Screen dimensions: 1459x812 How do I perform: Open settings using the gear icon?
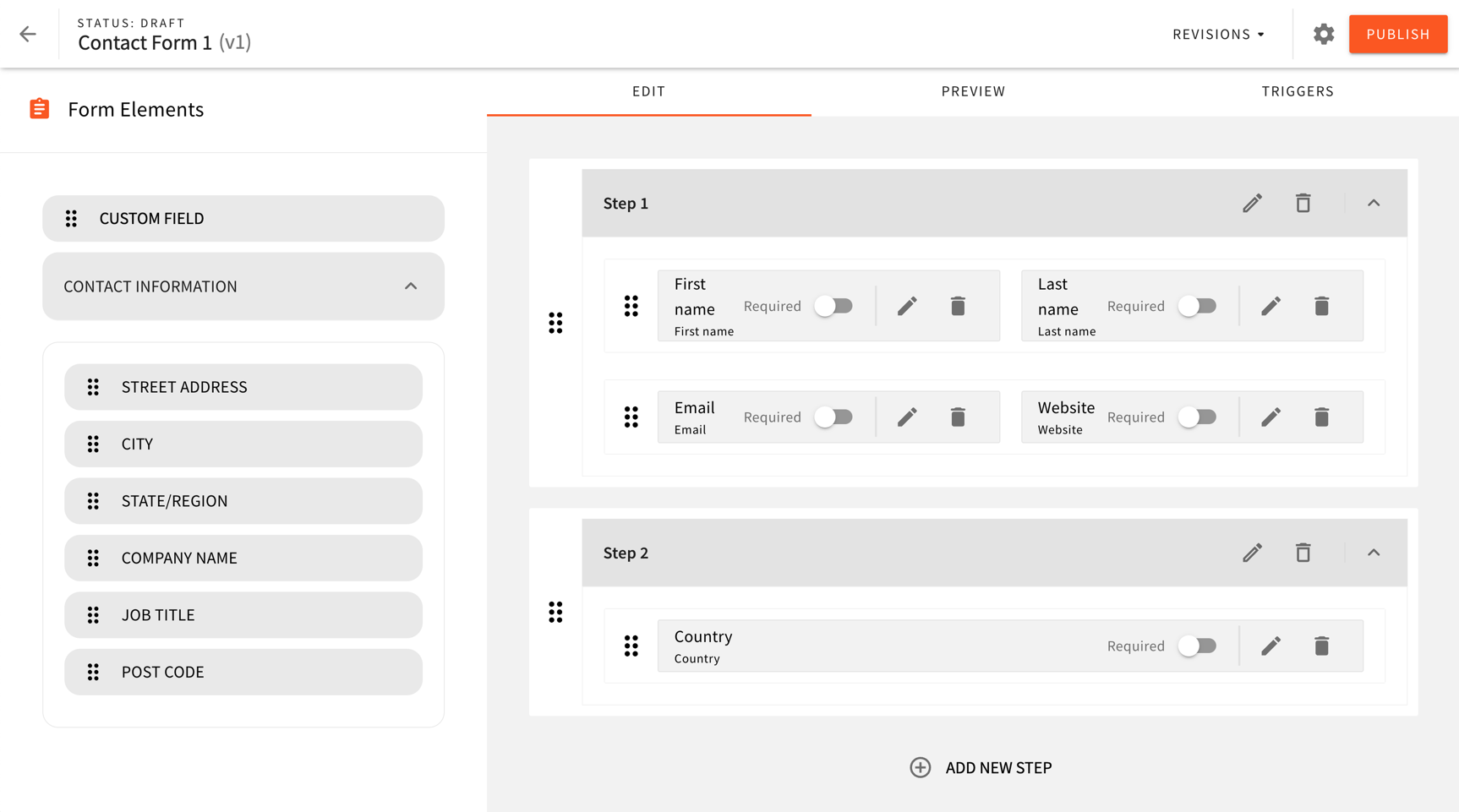point(1323,34)
